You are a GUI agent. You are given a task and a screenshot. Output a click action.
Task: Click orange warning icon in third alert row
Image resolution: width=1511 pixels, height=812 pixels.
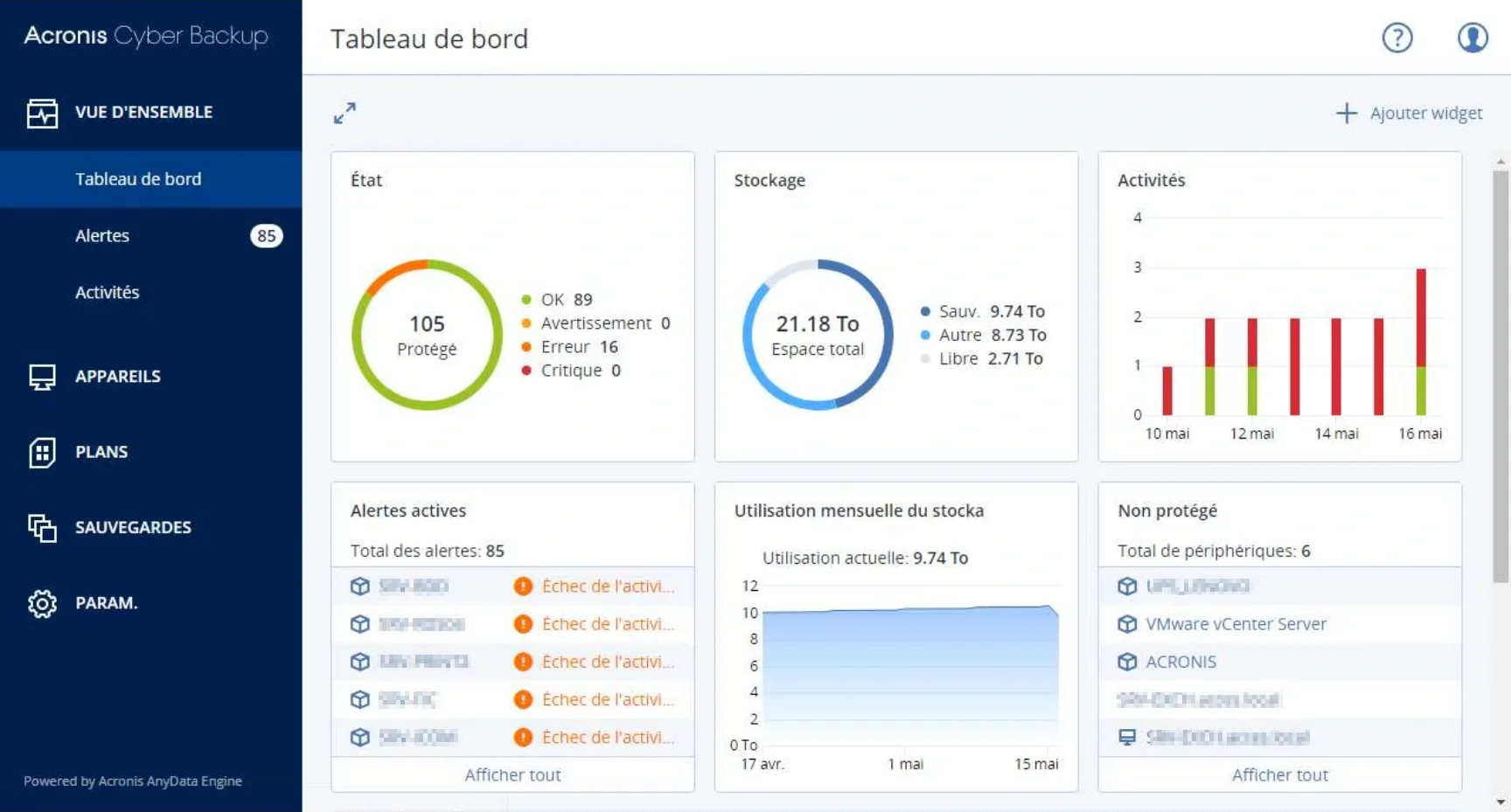click(x=523, y=662)
